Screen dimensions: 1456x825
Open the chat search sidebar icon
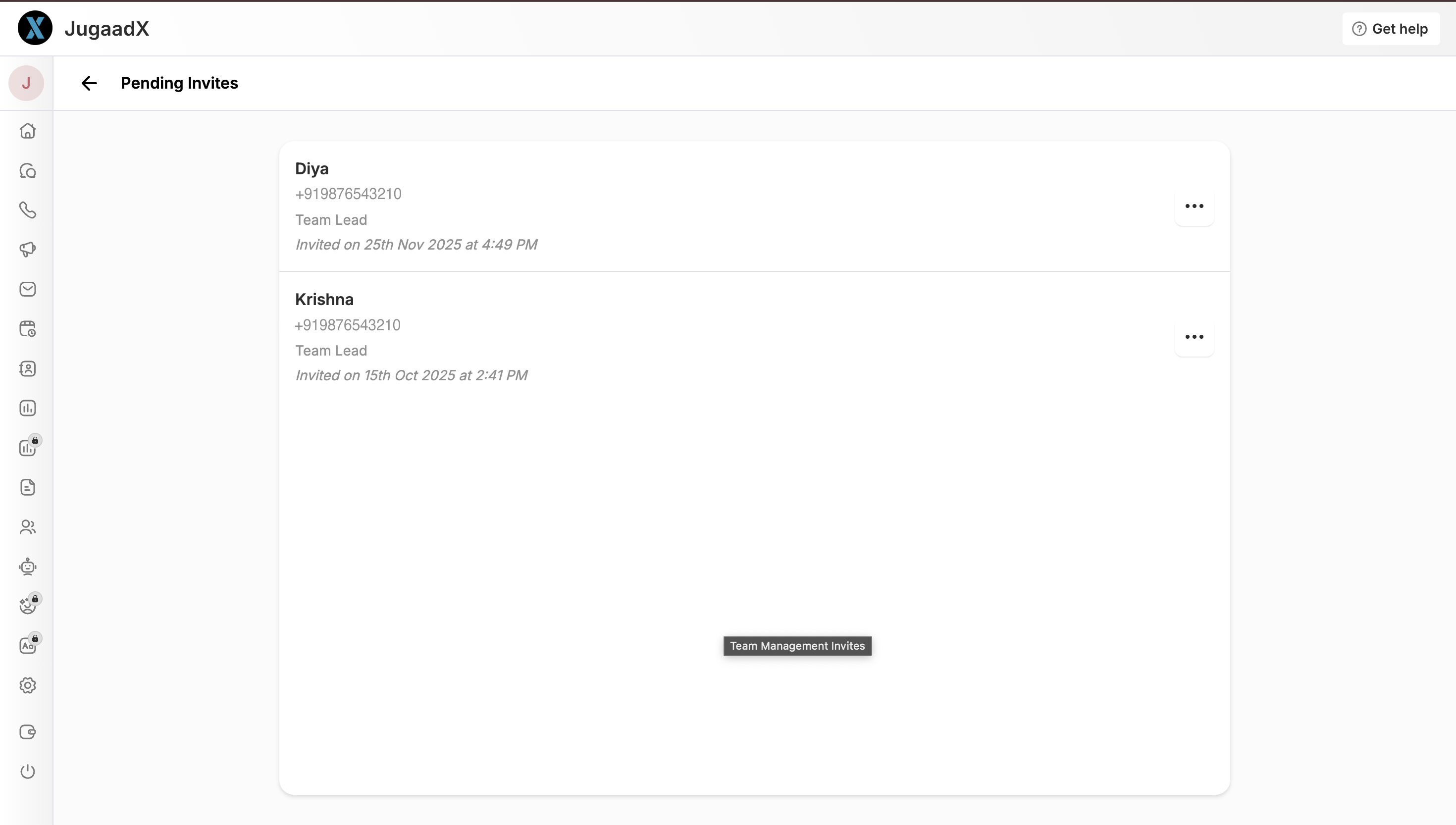coord(27,170)
